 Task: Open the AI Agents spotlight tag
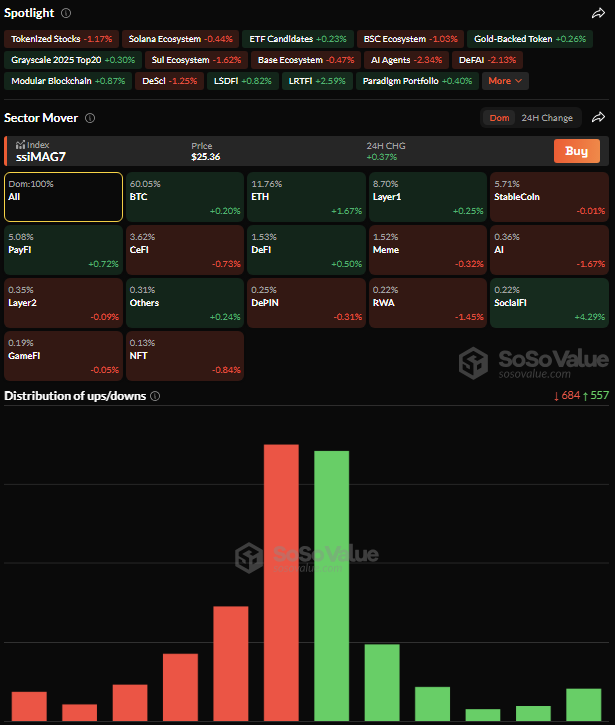point(406,60)
